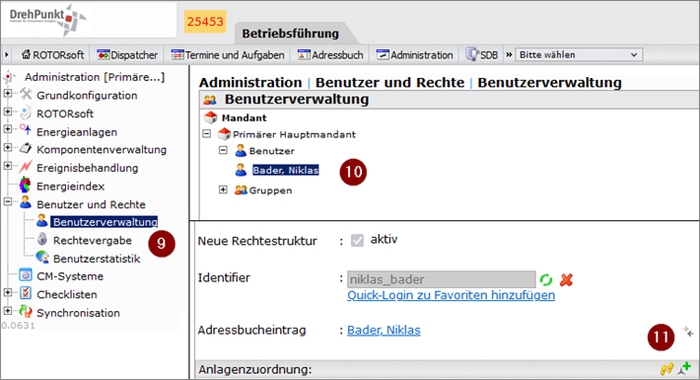This screenshot has height=380, width=700.
Task: Click the double-chevron before Bitte wählen
Action: pos(508,54)
